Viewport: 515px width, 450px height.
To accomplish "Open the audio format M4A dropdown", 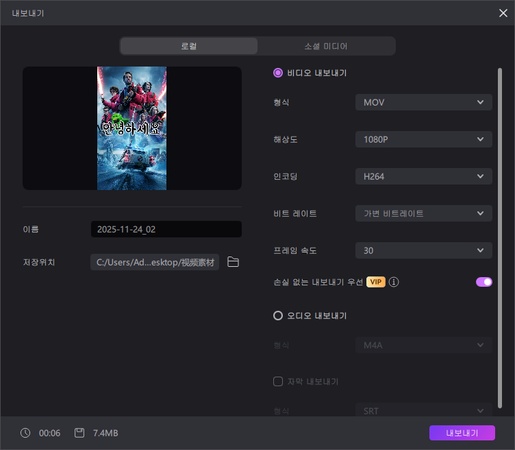I will (x=423, y=345).
